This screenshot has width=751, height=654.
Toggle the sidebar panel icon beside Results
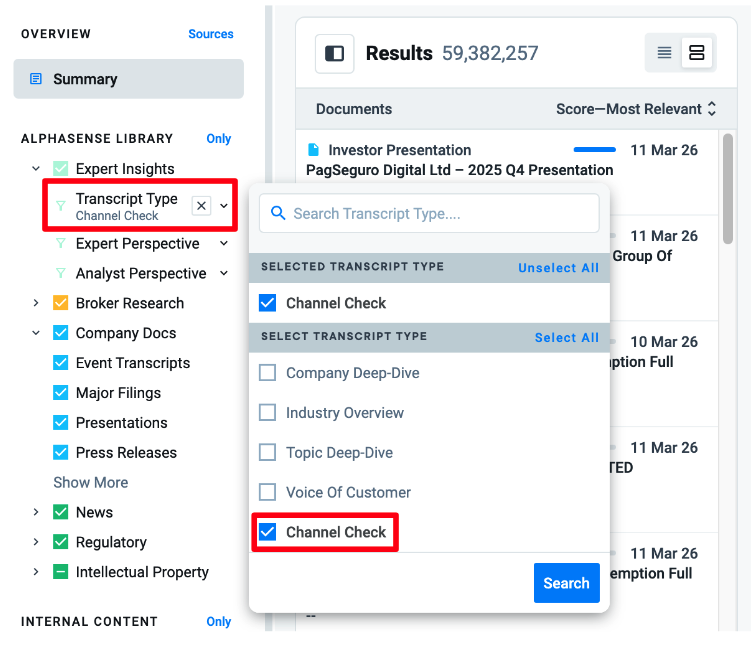click(x=334, y=54)
